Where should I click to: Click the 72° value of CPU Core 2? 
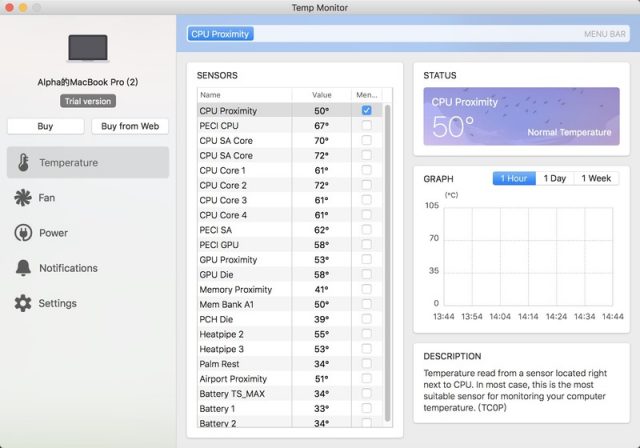click(321, 185)
